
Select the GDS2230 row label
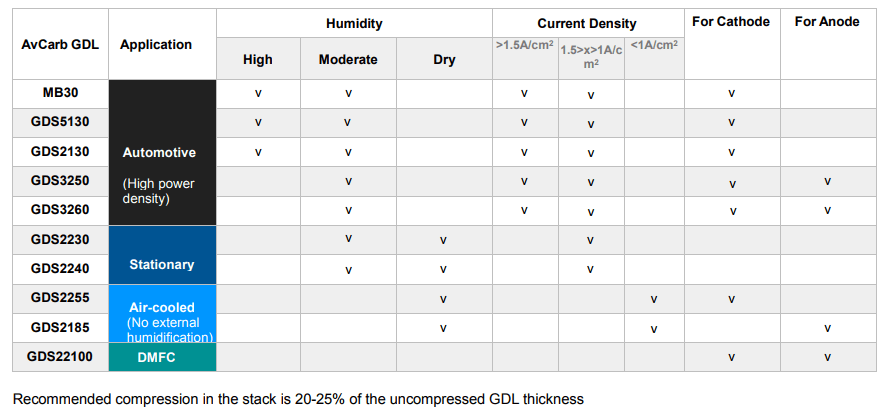pos(60,239)
